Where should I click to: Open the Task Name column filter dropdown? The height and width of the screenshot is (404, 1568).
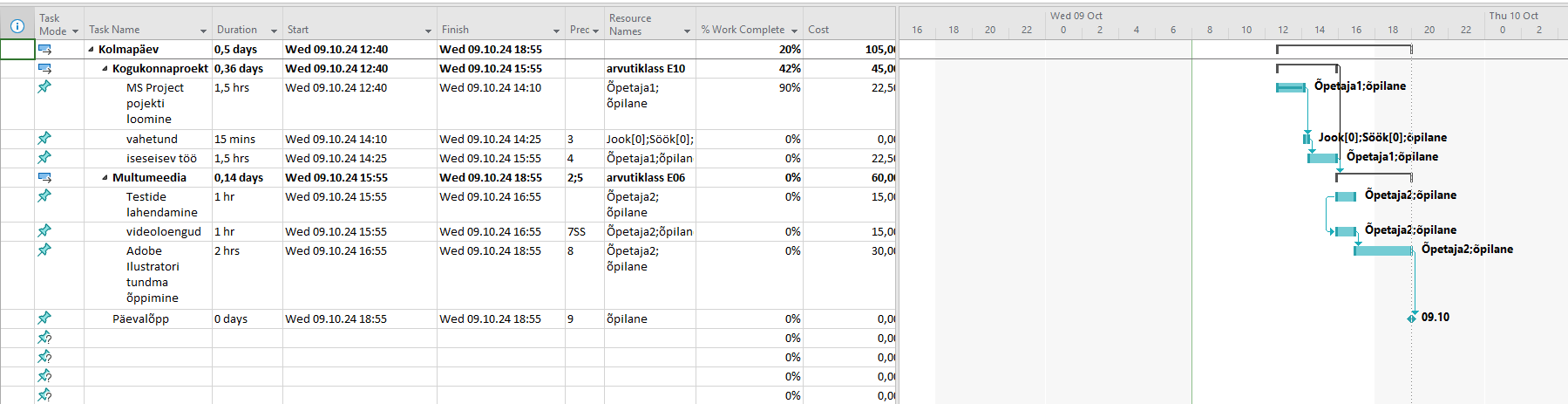[x=203, y=31]
